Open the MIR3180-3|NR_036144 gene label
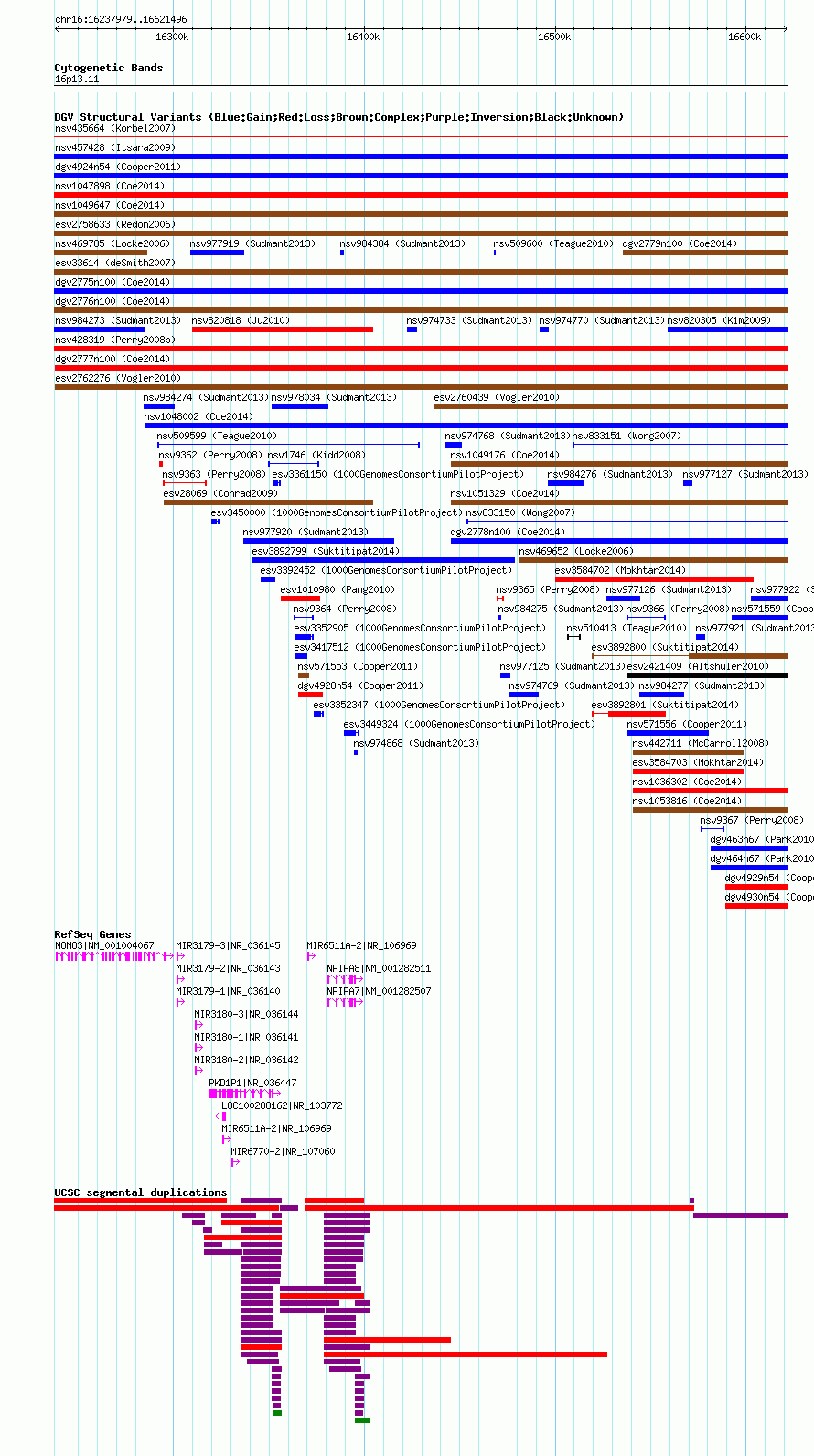The width and height of the screenshot is (814, 1456). pos(247,1014)
